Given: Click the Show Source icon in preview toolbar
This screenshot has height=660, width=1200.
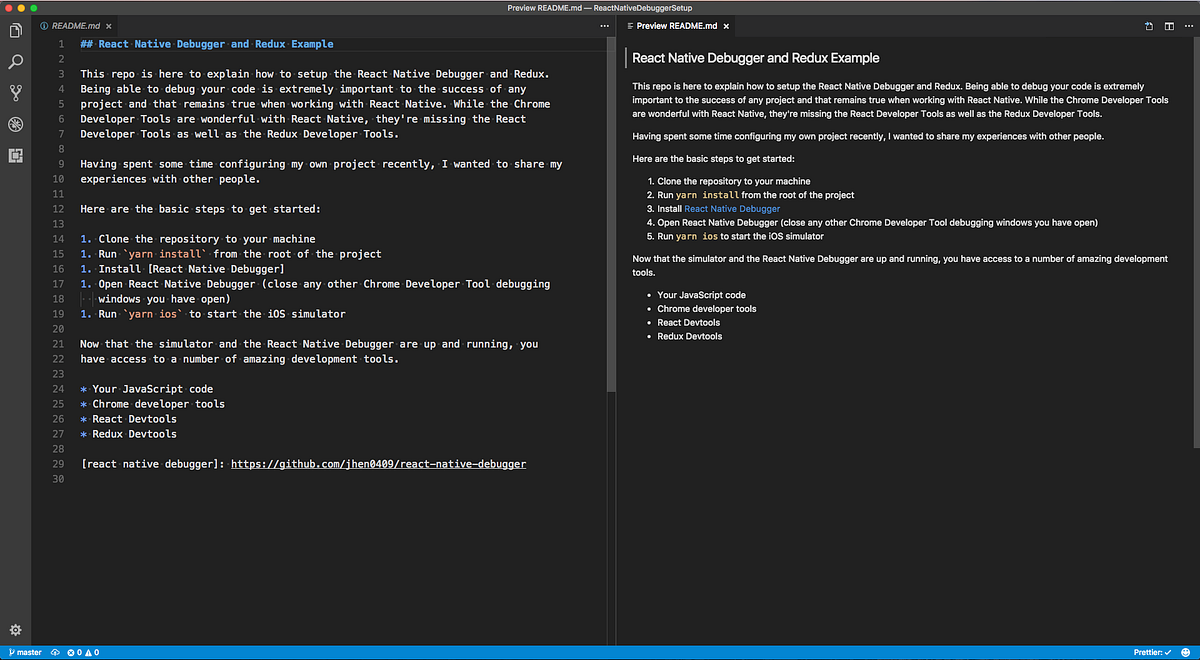Looking at the screenshot, I should (1148, 26).
